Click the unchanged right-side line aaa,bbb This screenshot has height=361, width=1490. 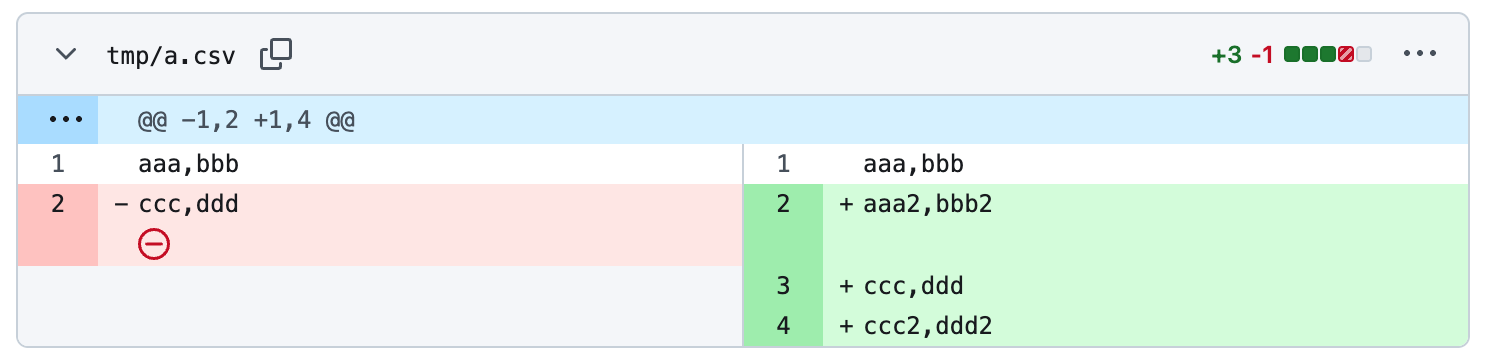pyautogui.click(x=913, y=163)
